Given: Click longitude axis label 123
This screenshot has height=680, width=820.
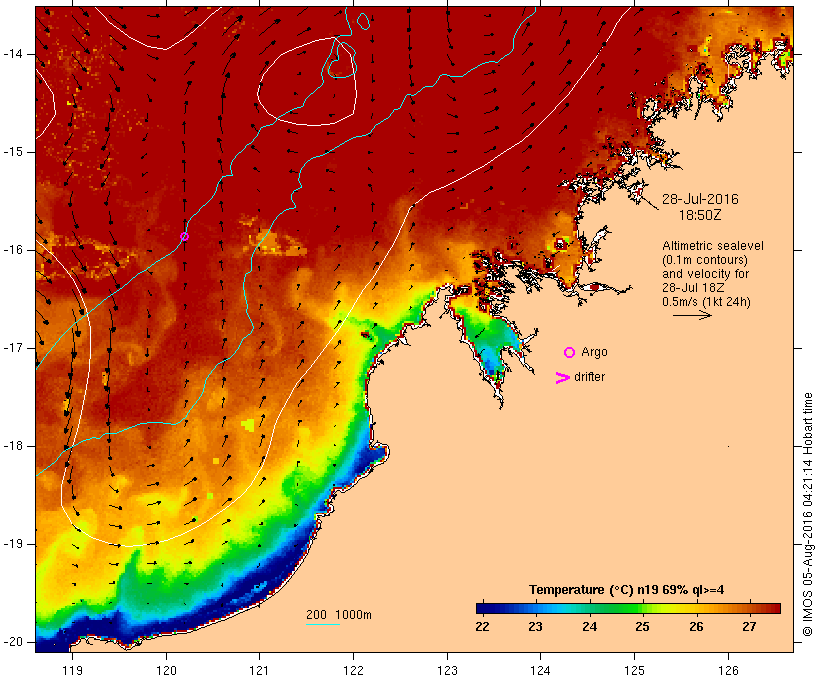Looking at the screenshot, I should tap(447, 671).
